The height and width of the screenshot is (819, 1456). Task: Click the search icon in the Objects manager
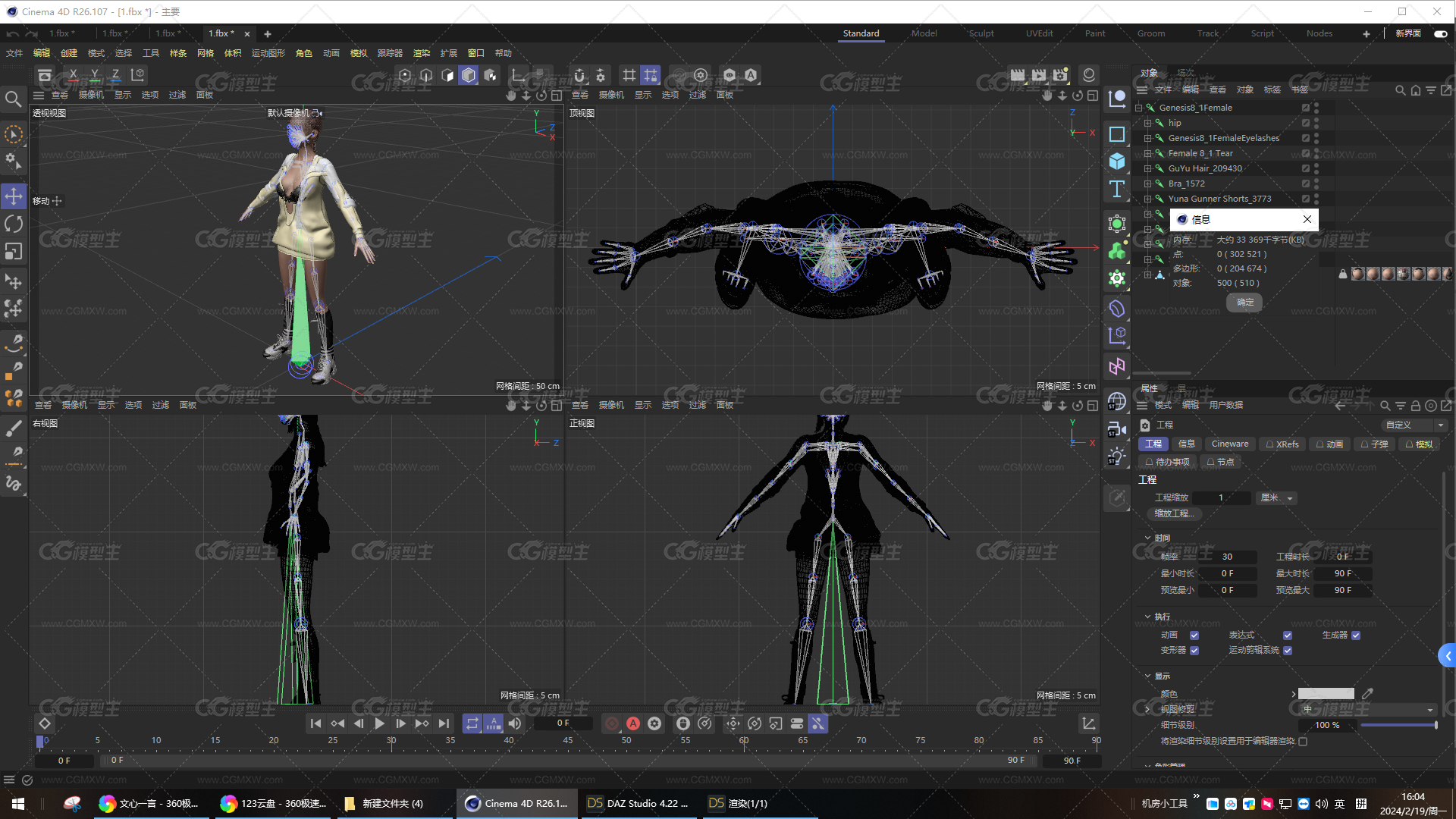[x=1400, y=90]
